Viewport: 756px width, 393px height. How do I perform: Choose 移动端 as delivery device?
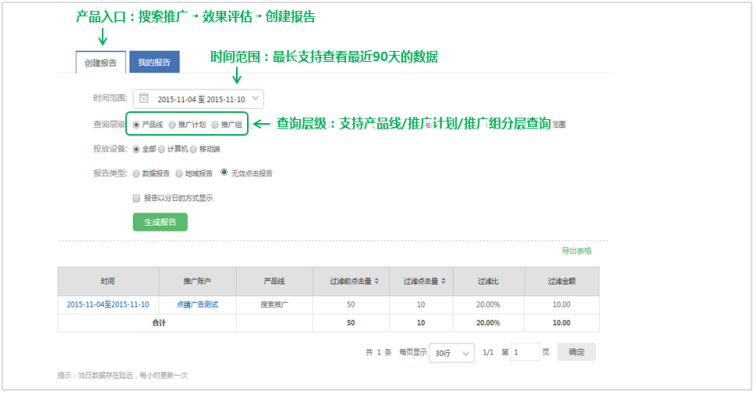click(193, 149)
